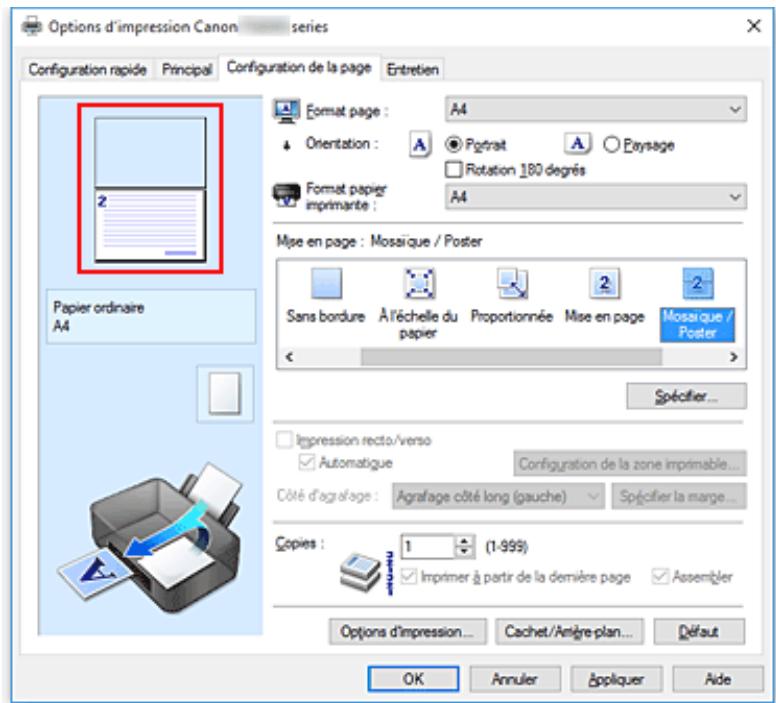The image size is (776, 703).
Task: Click the Paysage orientation A icon
Action: [577, 144]
